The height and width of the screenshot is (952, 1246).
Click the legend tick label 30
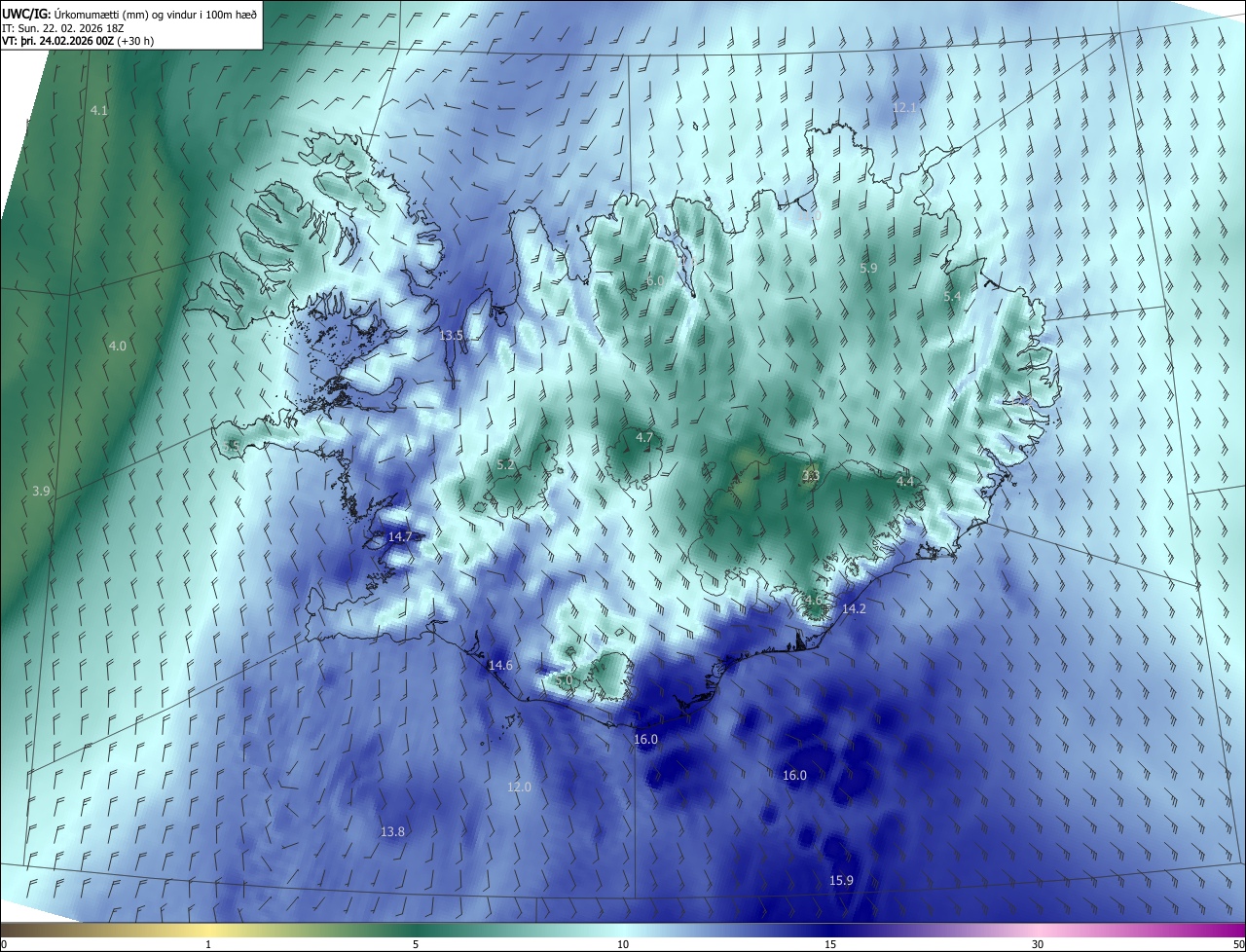pos(1038,945)
